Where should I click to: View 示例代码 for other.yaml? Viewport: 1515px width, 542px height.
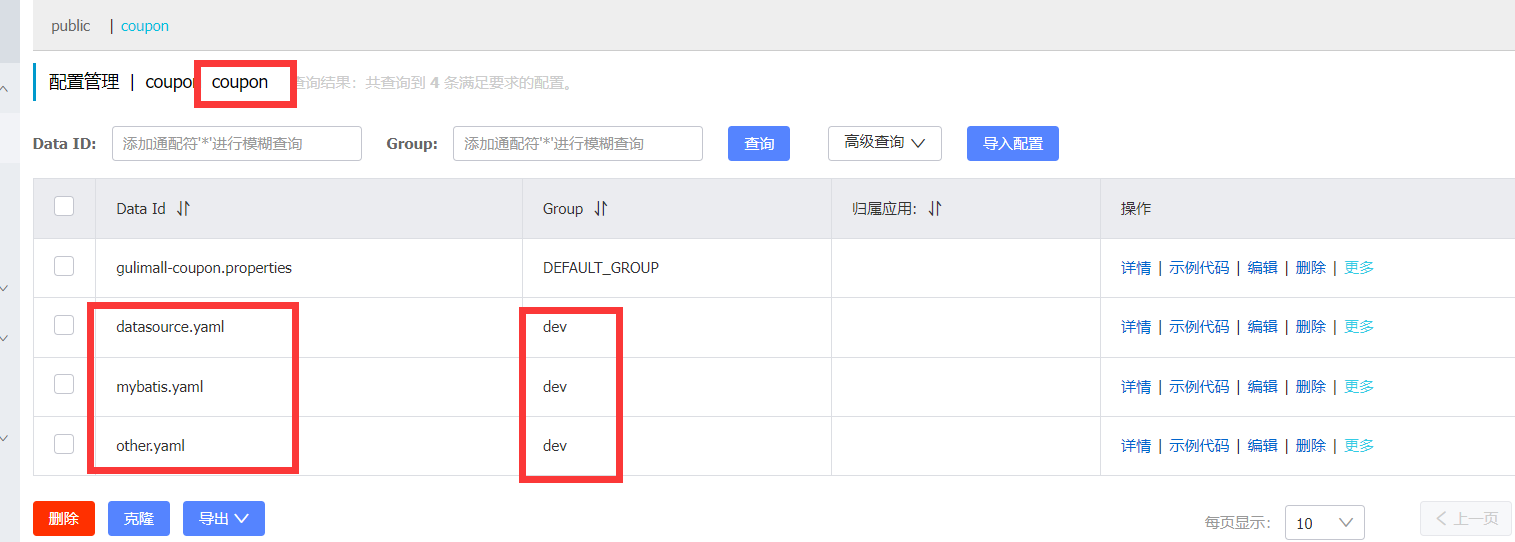click(1199, 446)
